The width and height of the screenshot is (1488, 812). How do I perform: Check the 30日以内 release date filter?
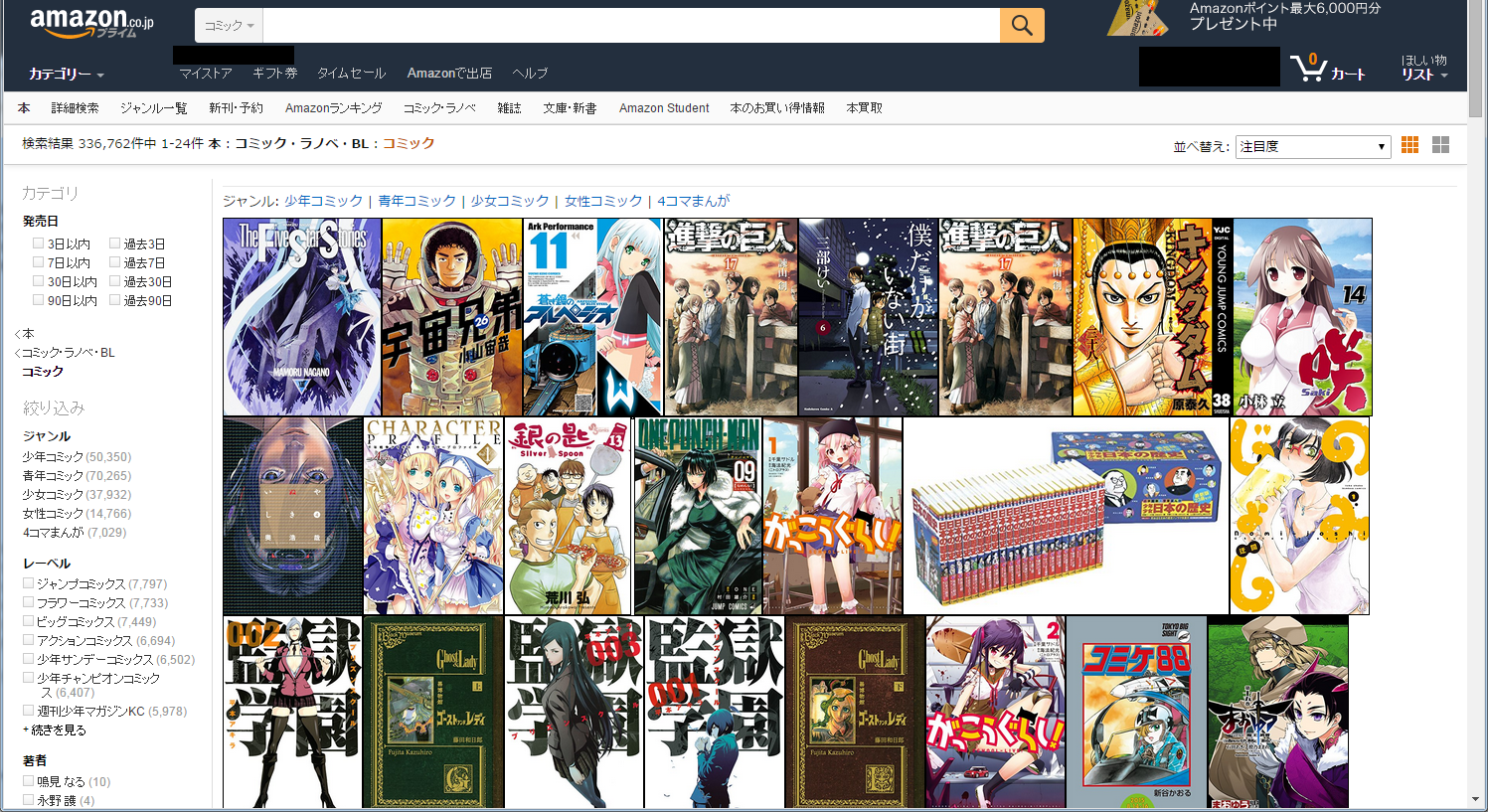coord(38,281)
